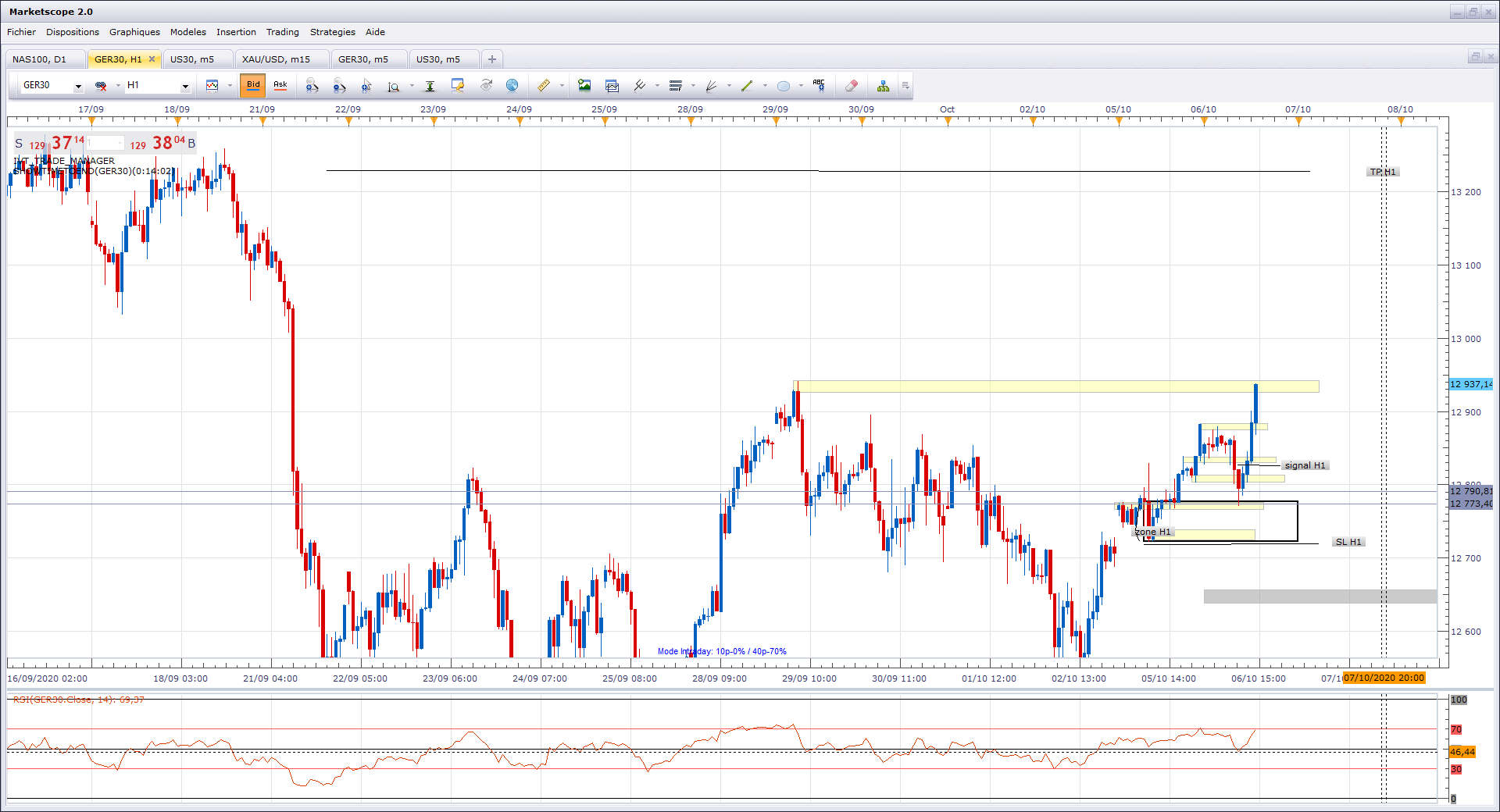Click the add picture icon
1500x812 pixels.
[584, 85]
